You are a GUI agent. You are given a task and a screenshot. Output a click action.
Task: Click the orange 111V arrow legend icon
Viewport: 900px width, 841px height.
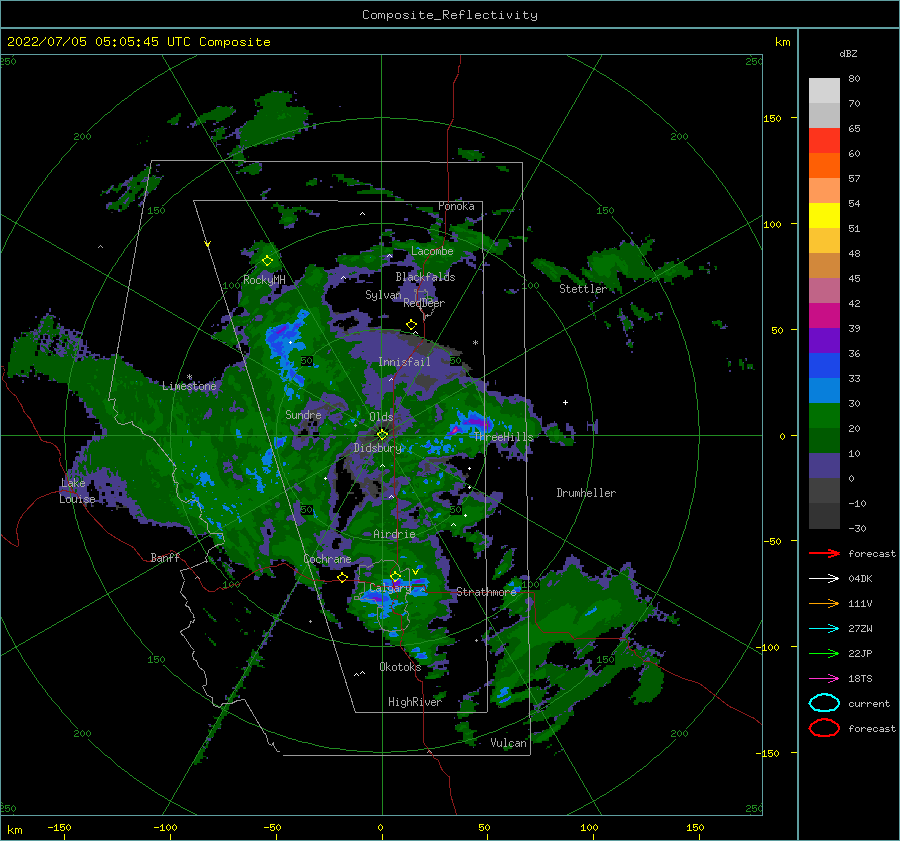[x=824, y=603]
